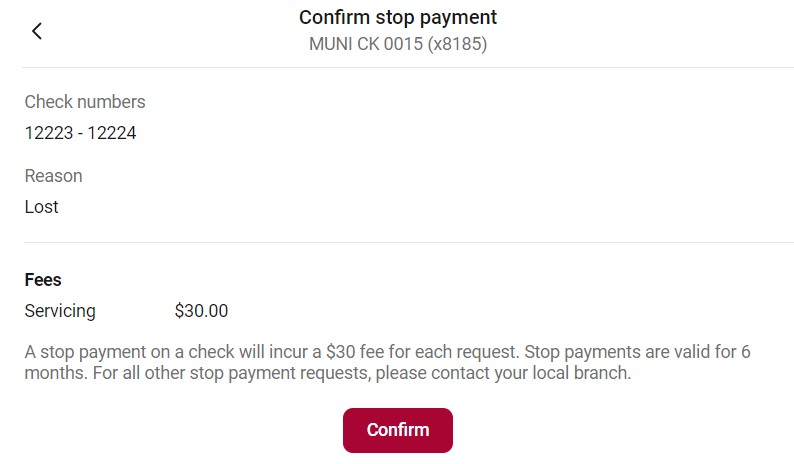
Task: Click the 'Confirm stop payment' page title
Action: [398, 17]
